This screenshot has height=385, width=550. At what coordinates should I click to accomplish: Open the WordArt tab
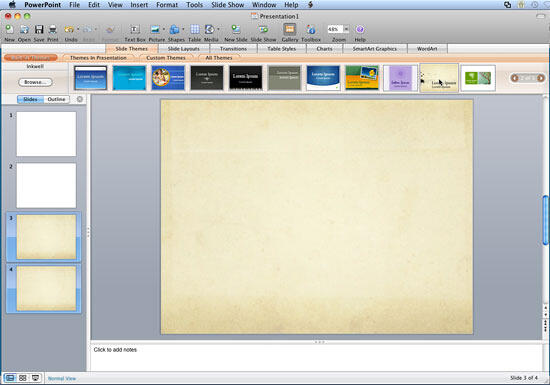tap(427, 49)
